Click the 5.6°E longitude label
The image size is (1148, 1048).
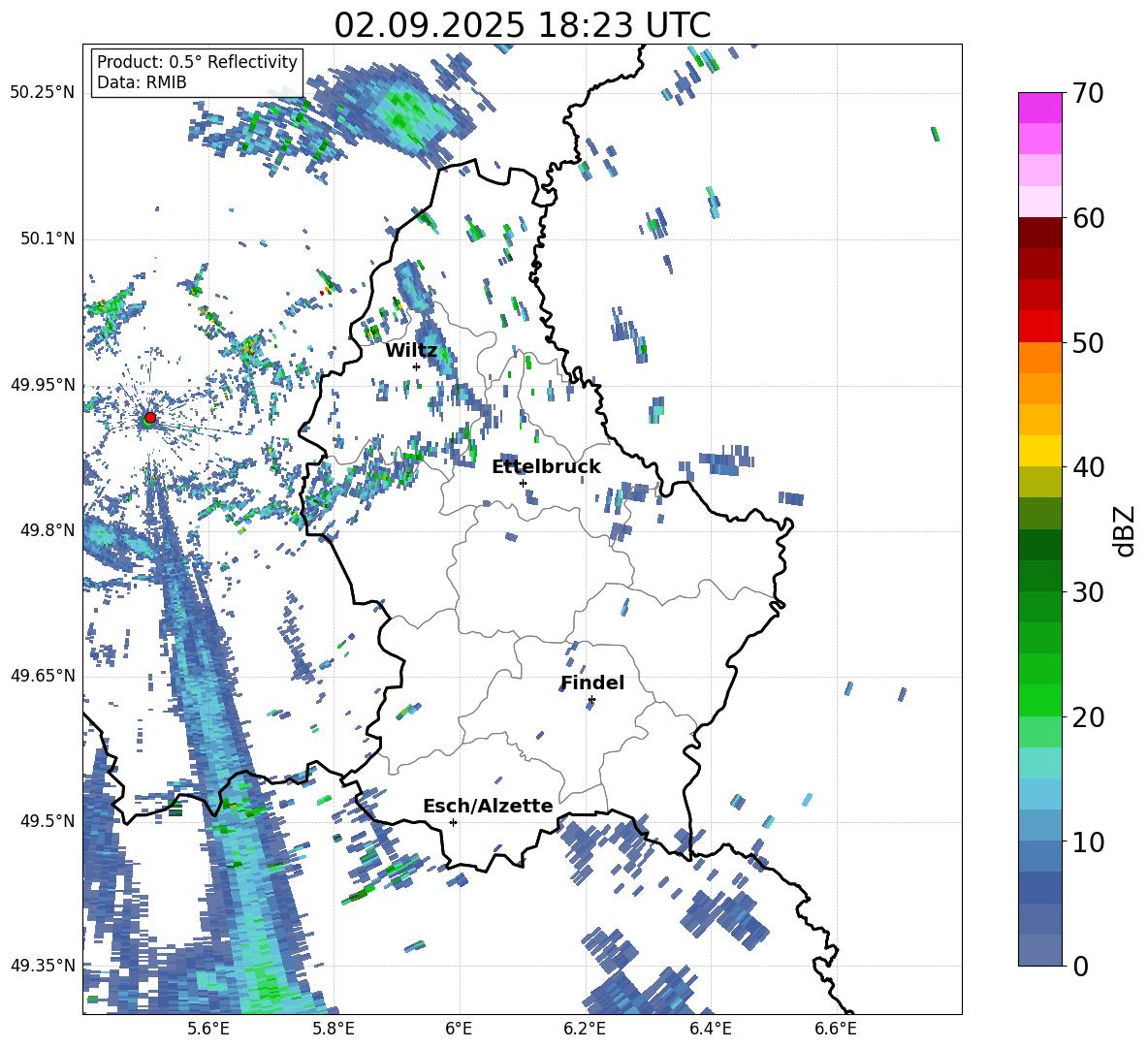207,1029
